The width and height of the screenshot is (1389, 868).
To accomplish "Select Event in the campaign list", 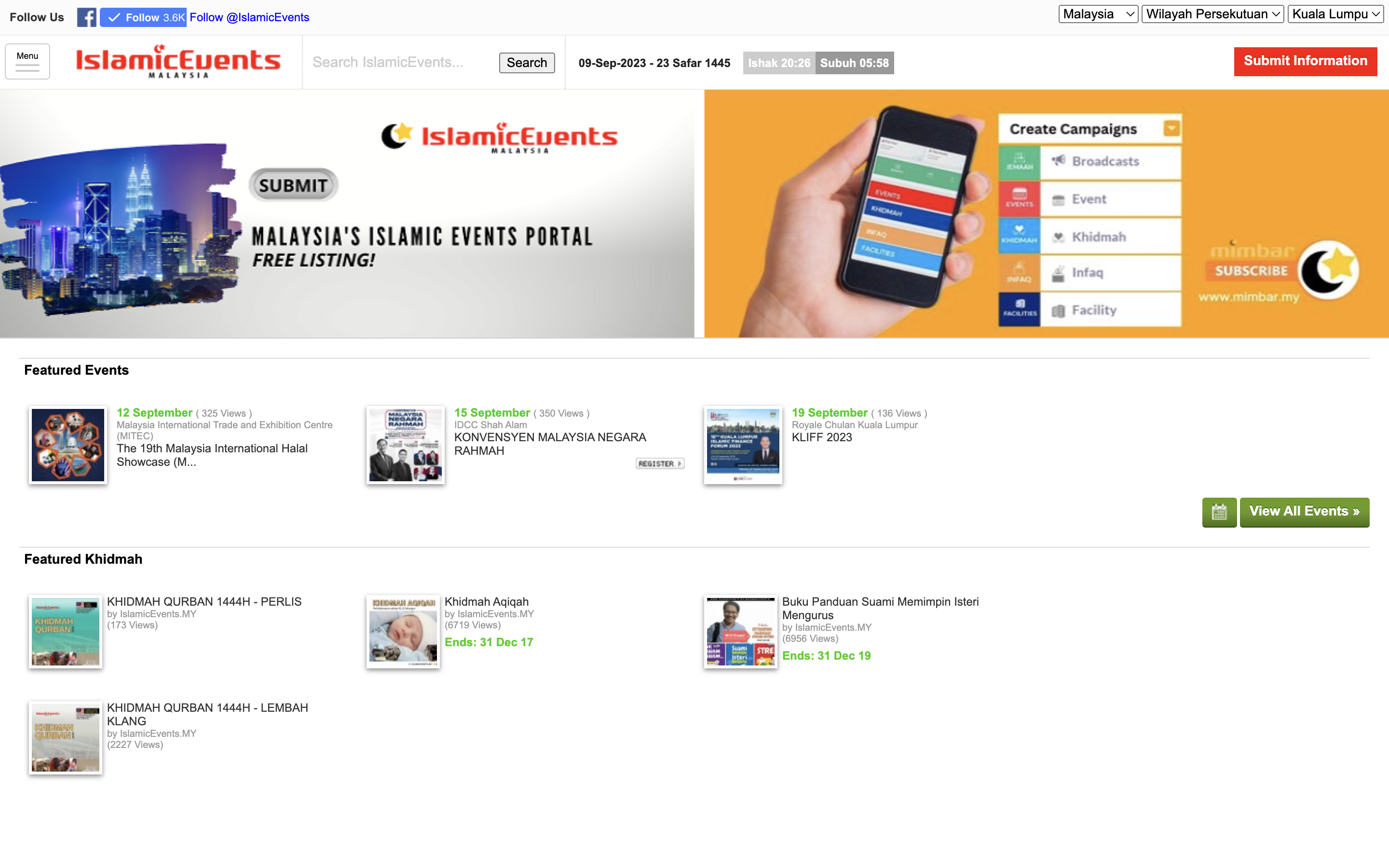I will click(1111, 199).
